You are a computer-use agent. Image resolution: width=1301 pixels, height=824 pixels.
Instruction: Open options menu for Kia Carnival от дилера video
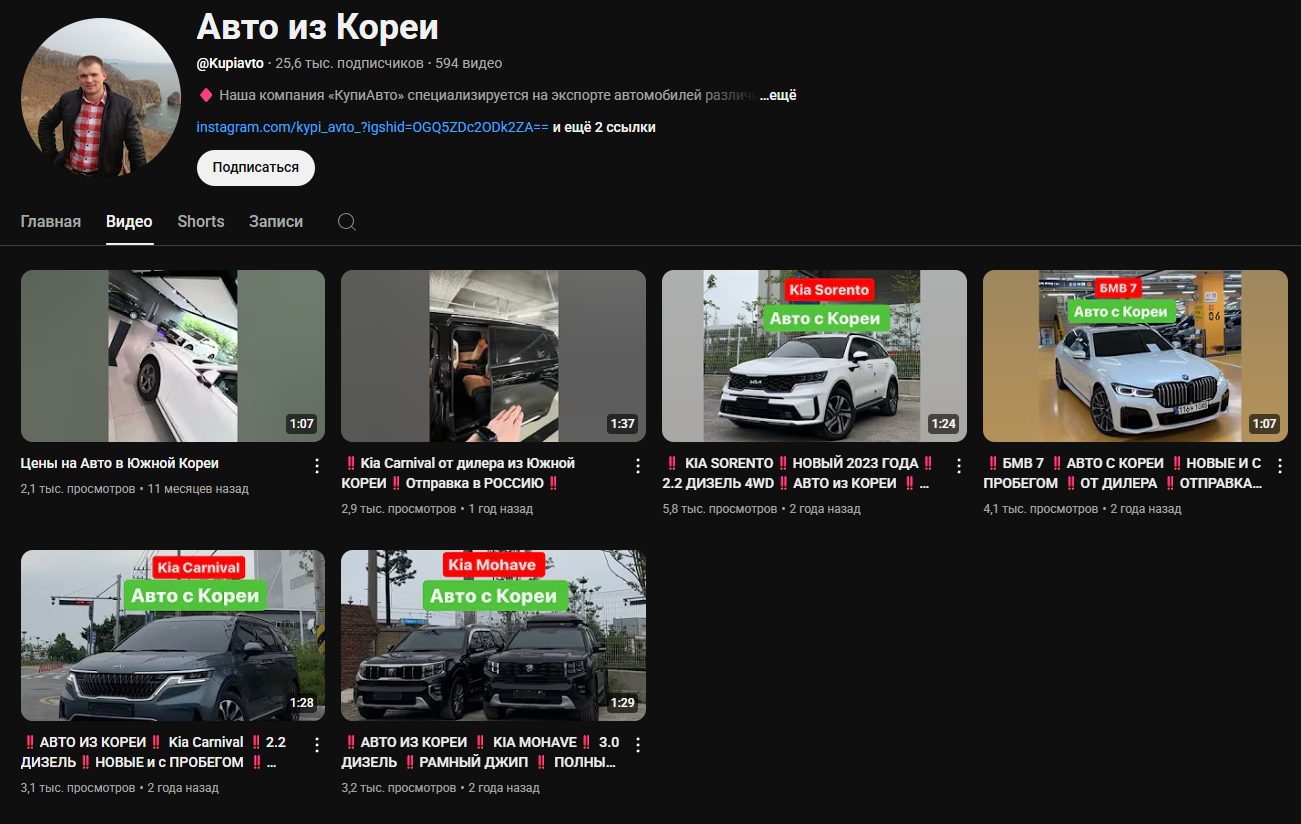(x=638, y=466)
